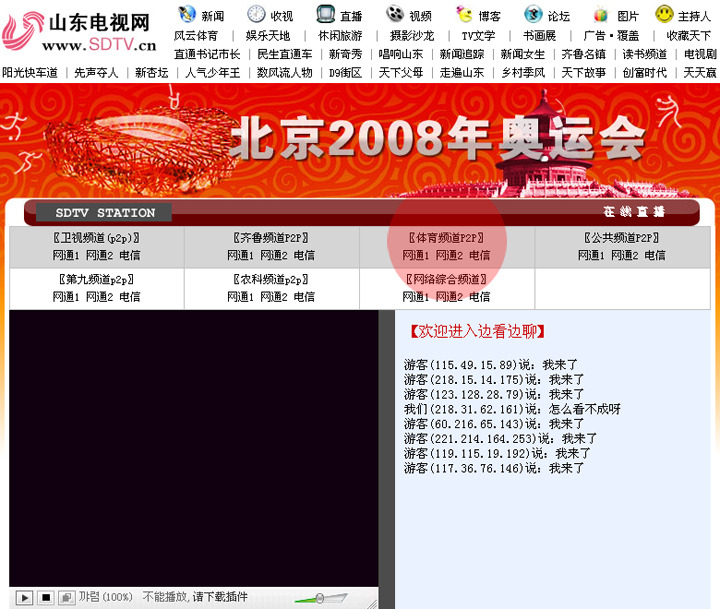
Task: Open the 休闲旅游 menu item
Action: click(340, 36)
